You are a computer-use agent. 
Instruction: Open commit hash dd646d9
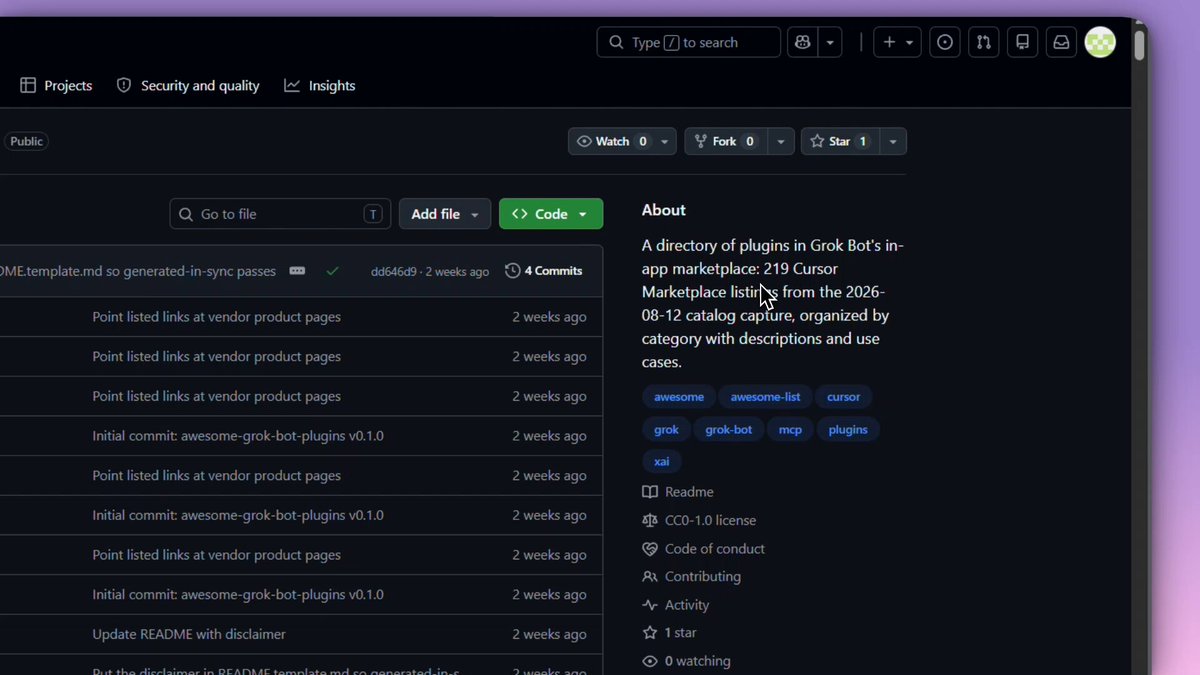click(393, 272)
